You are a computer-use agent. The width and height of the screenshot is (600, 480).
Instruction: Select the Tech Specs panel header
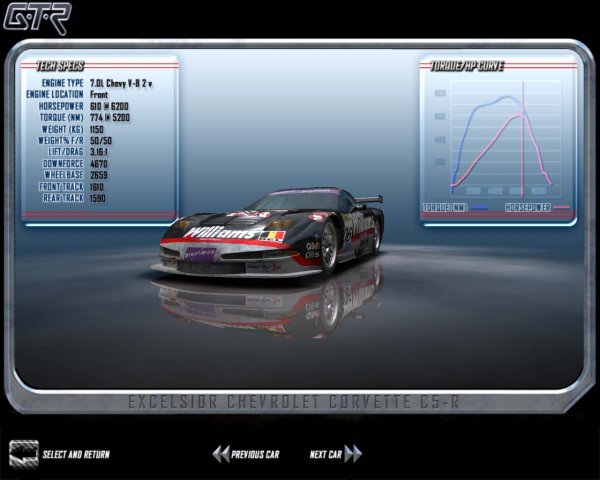(60, 66)
